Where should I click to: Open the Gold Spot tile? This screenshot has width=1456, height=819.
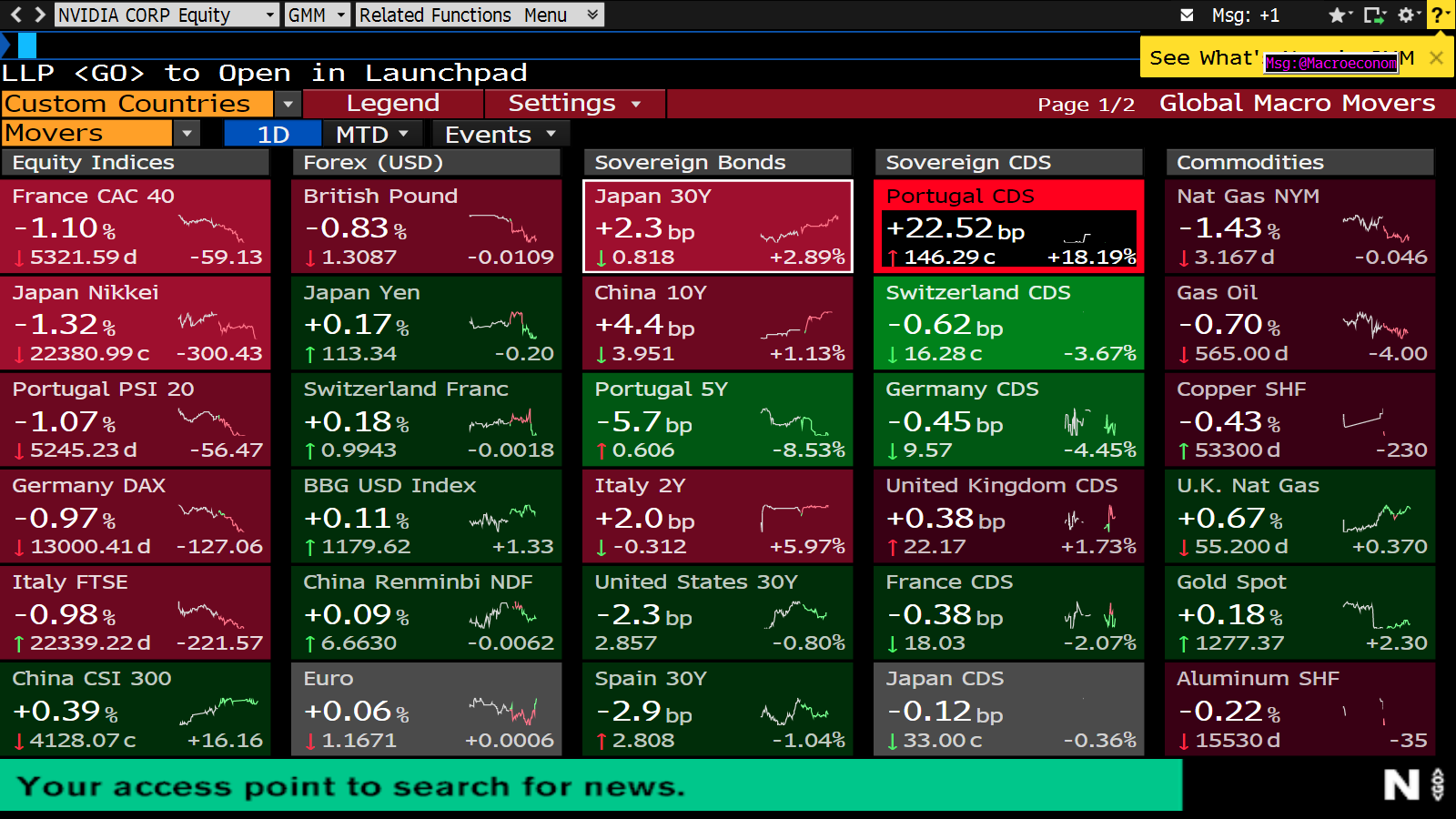pos(1299,612)
